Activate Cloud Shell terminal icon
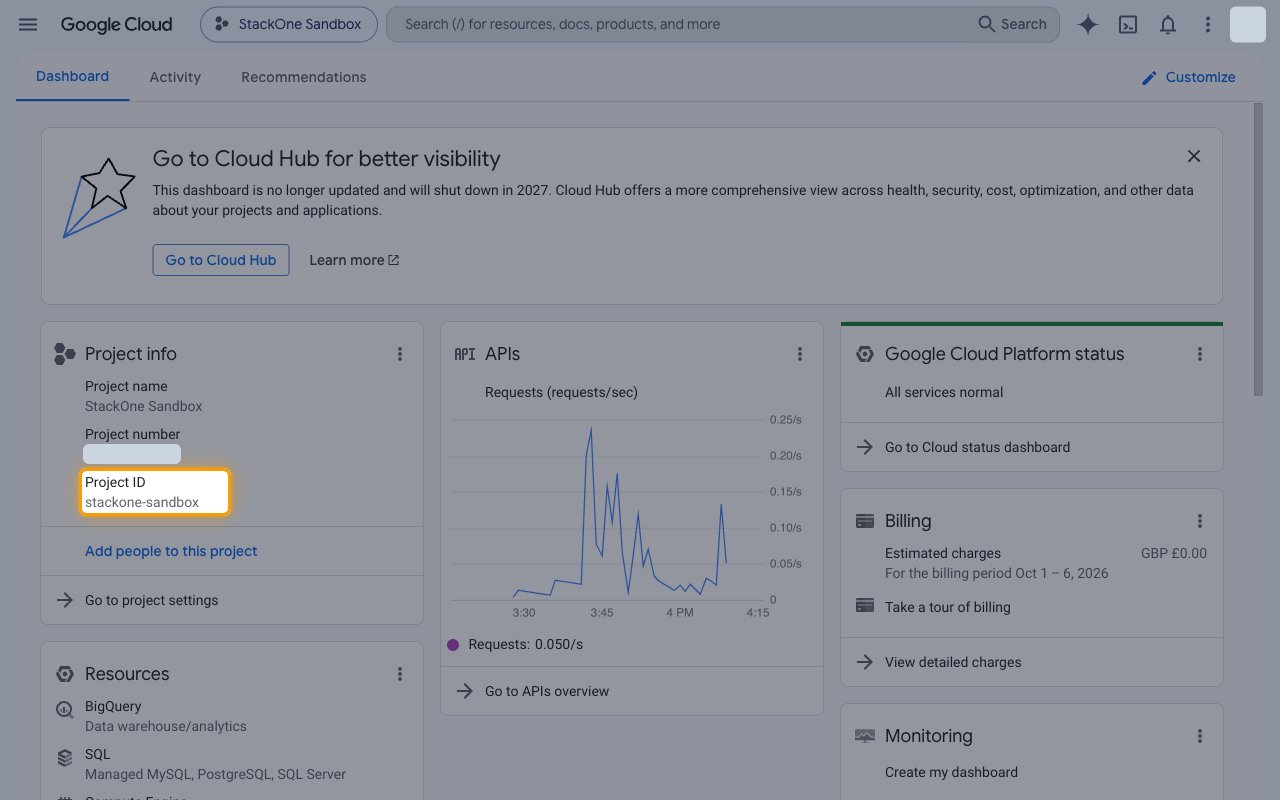Screen dimensions: 1280x800 coord(1128,25)
